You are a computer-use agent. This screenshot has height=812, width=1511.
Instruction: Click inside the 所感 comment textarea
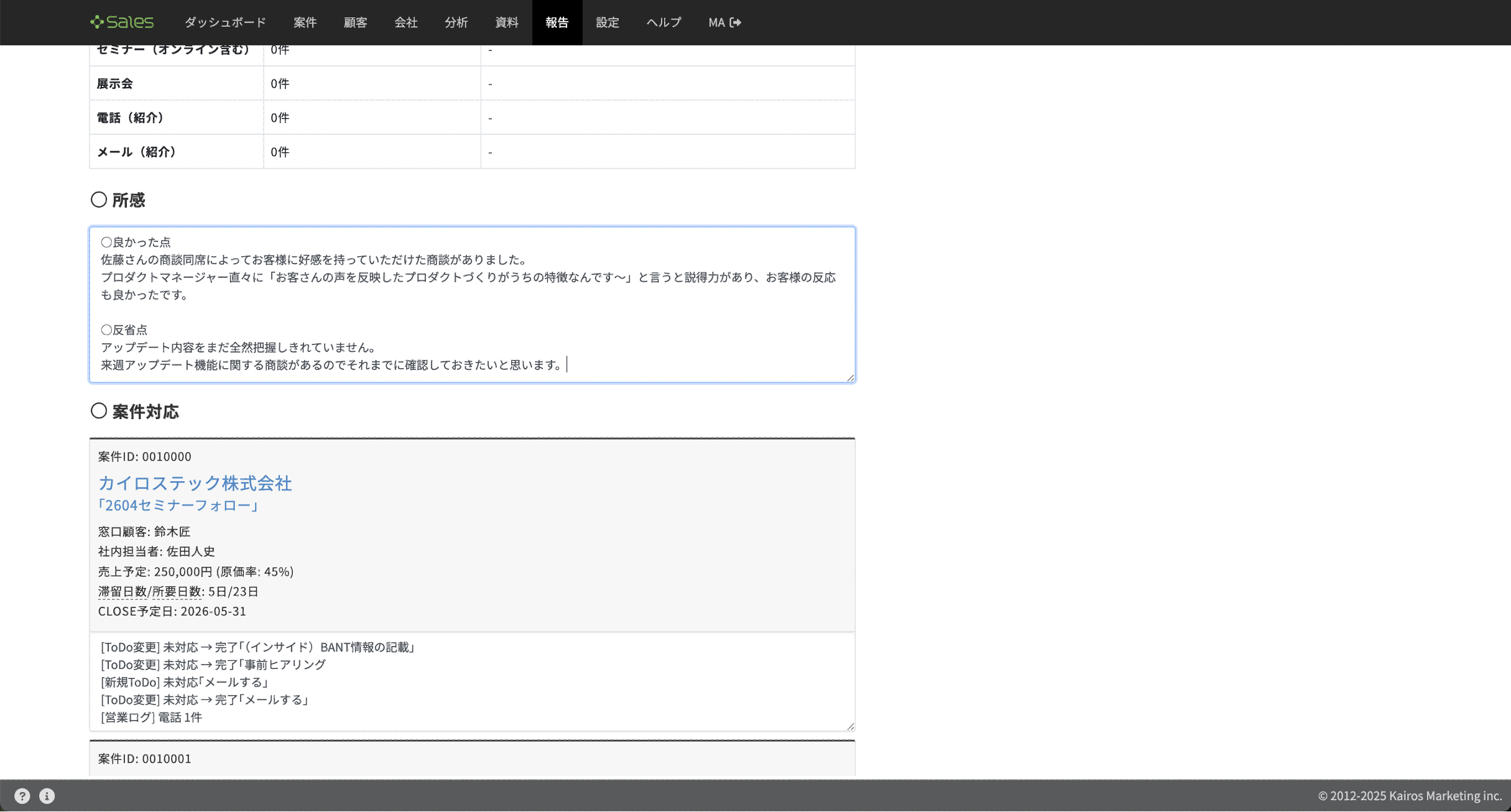(x=471, y=304)
